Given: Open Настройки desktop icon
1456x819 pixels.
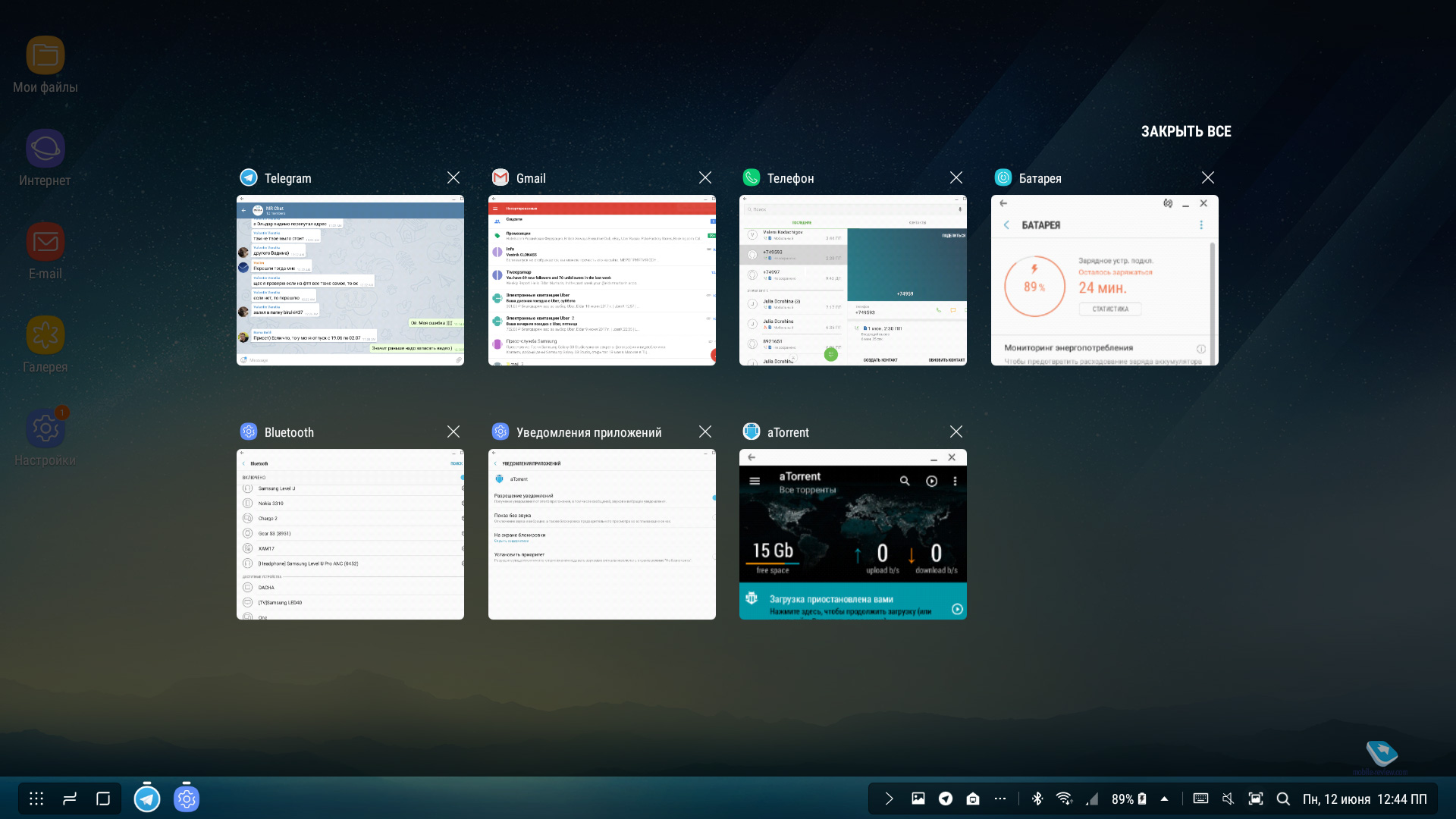Looking at the screenshot, I should click(x=45, y=438).
